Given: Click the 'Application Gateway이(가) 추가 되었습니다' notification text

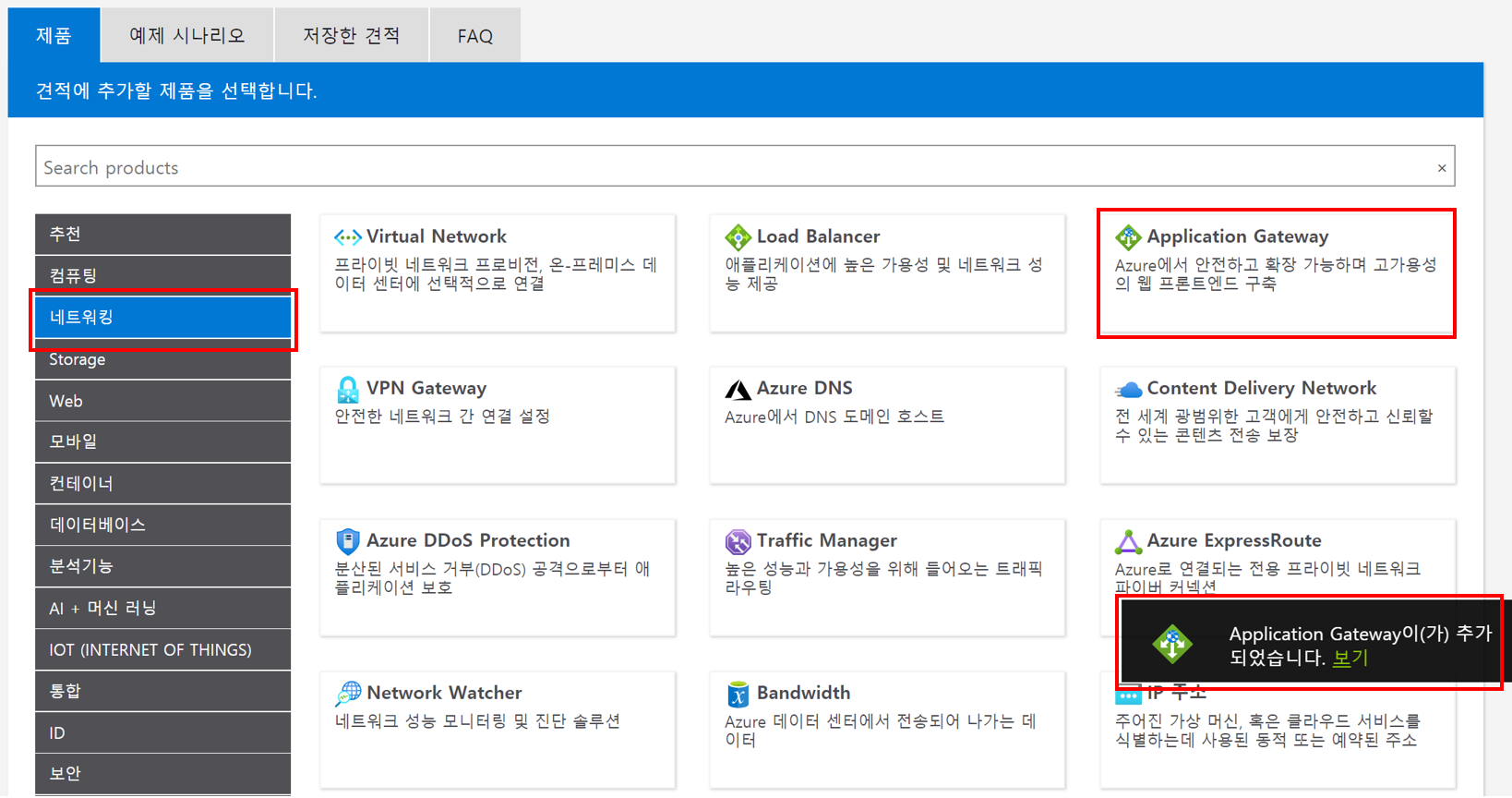Looking at the screenshot, I should point(1360,646).
